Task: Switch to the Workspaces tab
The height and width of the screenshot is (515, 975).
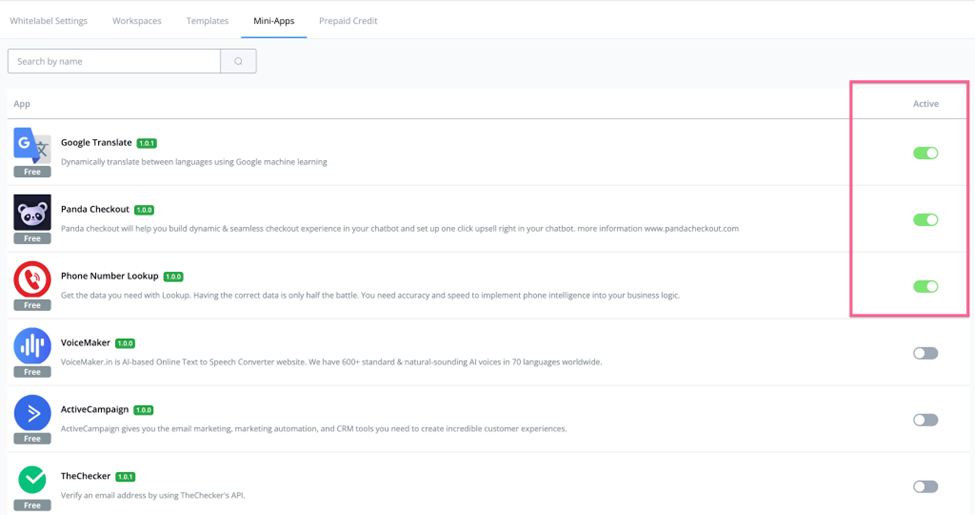Action: [x=137, y=21]
